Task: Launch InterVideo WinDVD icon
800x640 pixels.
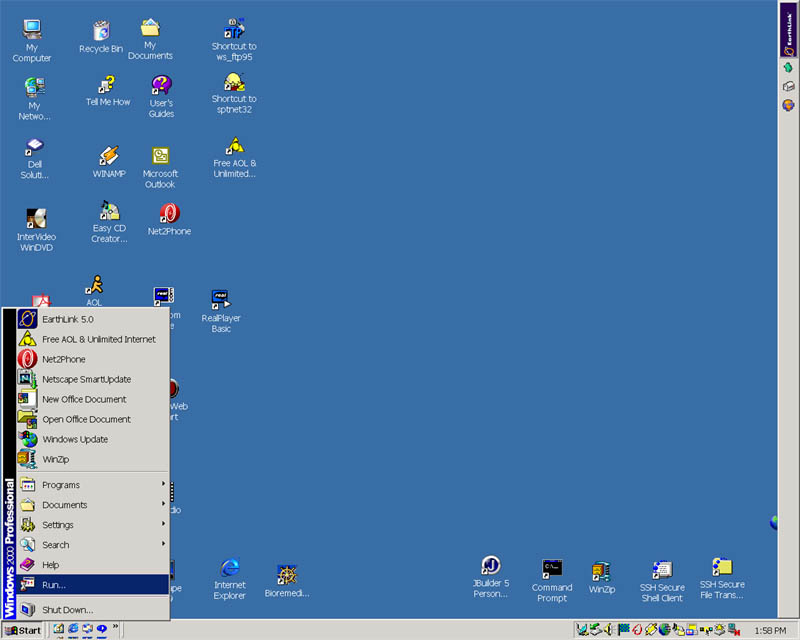Action: 36,230
